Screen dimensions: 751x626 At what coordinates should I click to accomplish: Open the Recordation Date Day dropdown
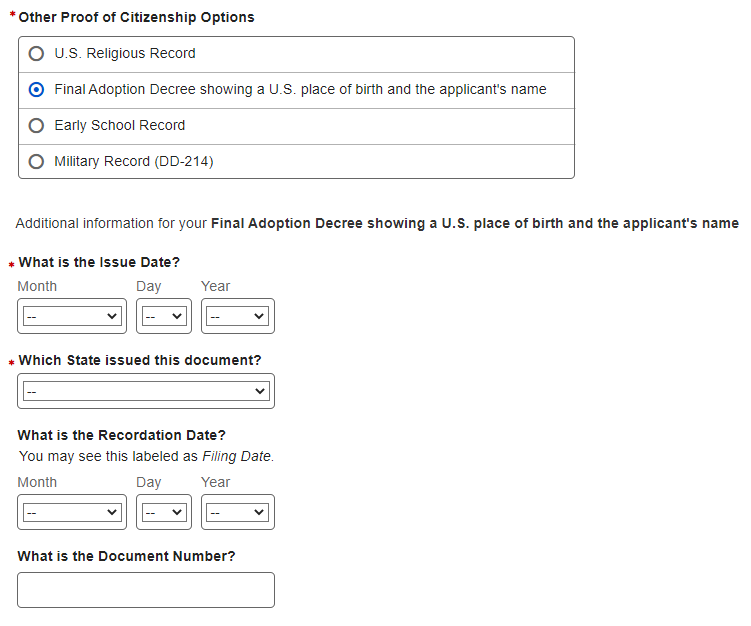[x=164, y=512]
